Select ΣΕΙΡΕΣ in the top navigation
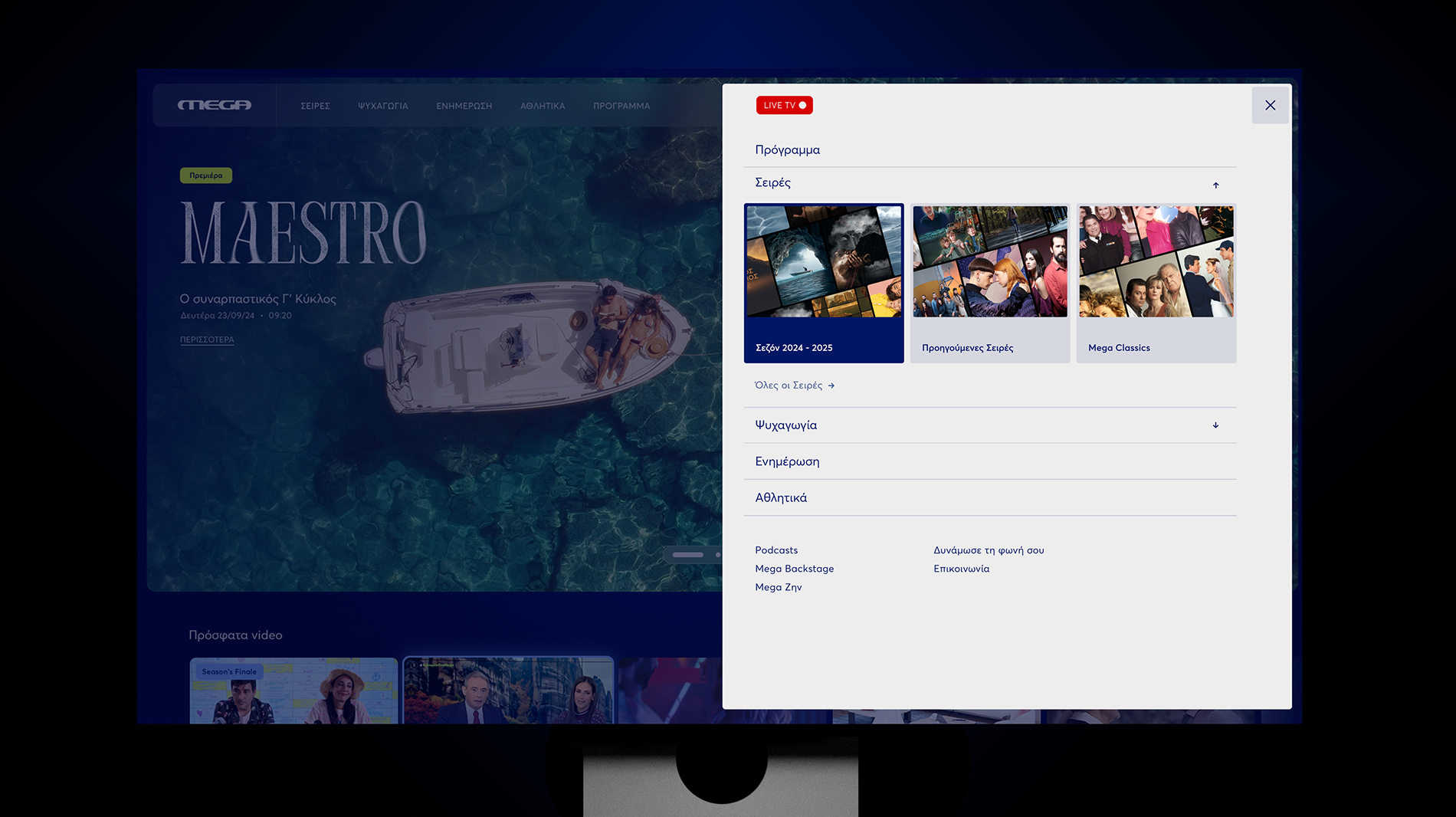Screen dimensions: 1456x817 (x=315, y=106)
